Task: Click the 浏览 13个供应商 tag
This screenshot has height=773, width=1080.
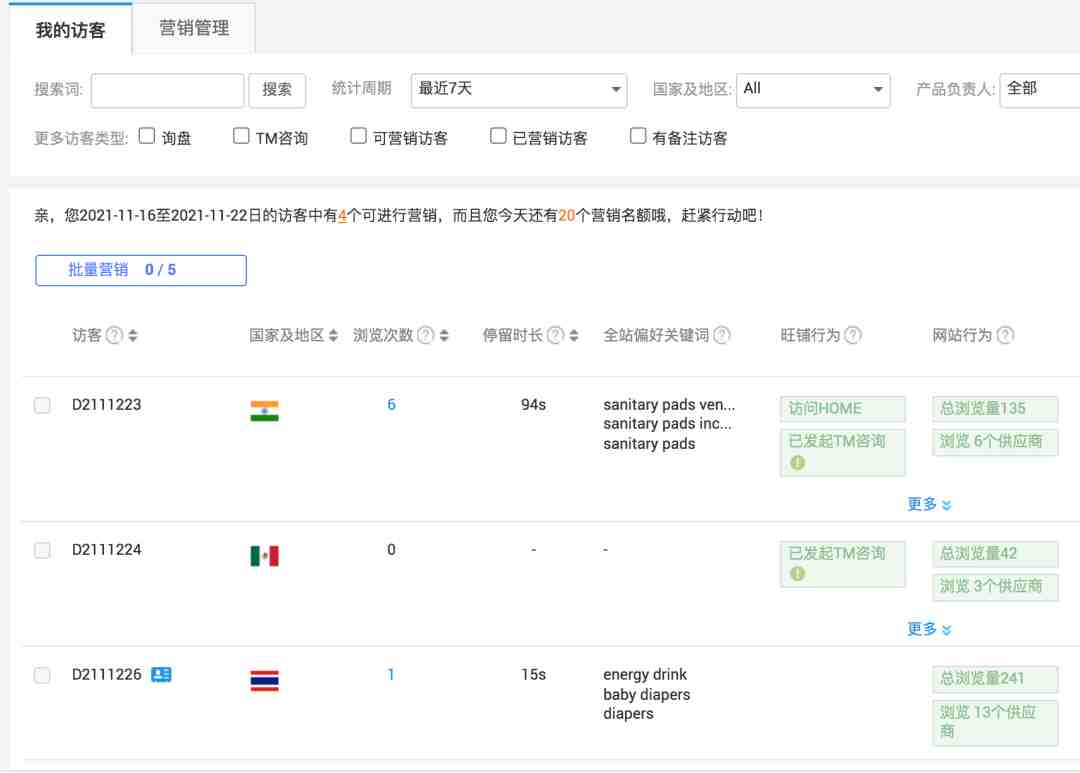Action: 995,722
